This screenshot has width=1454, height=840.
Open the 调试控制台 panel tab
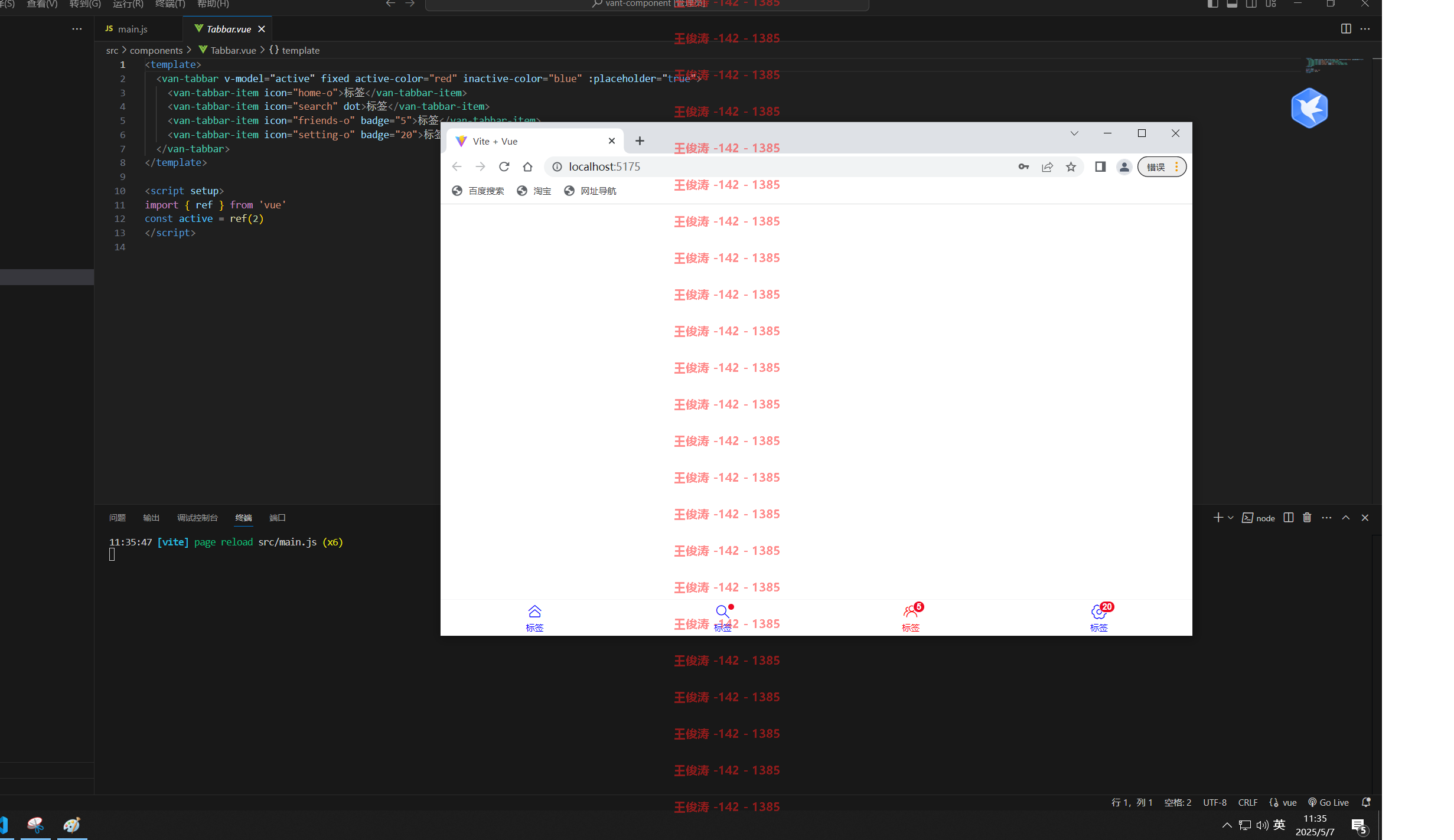(x=197, y=518)
